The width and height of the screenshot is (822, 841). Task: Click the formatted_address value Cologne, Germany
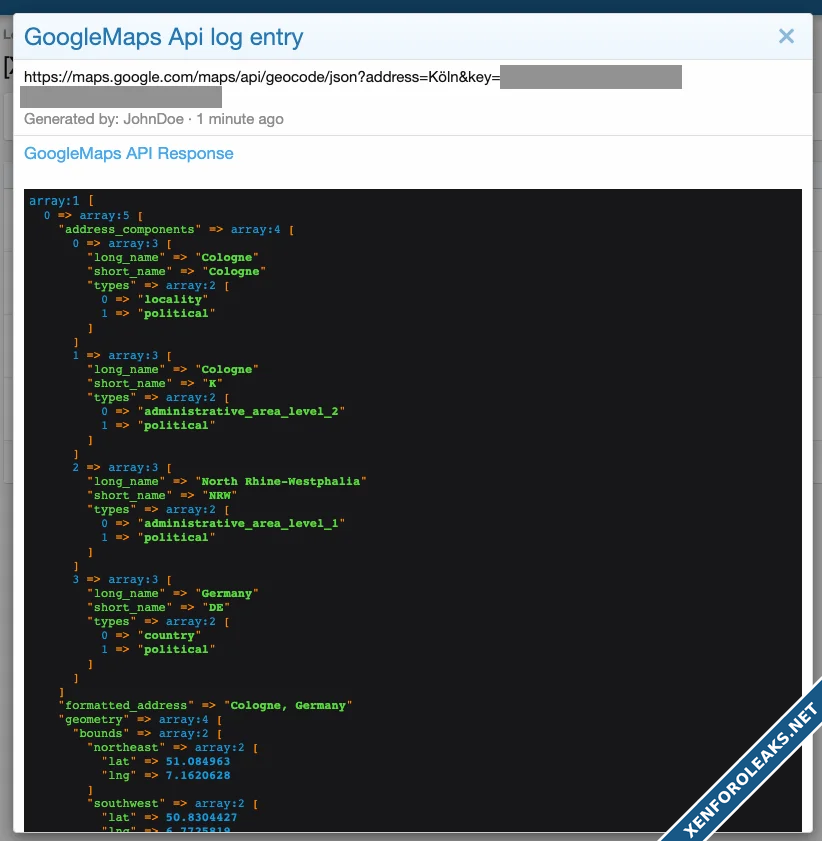[x=289, y=705]
